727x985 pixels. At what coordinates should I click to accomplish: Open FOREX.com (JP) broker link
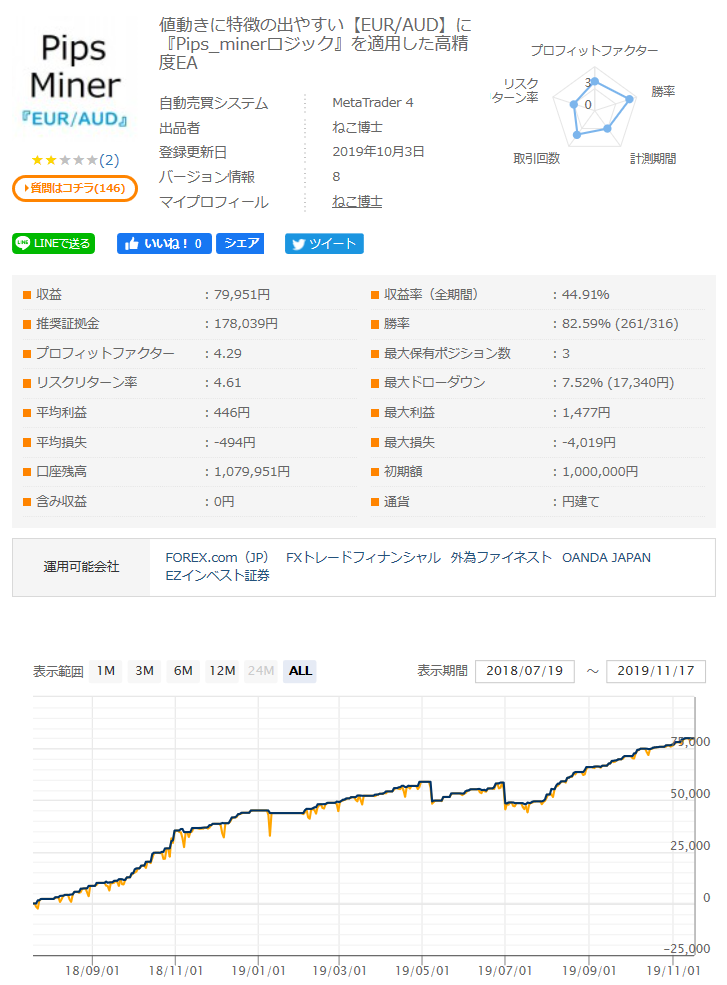(x=217, y=558)
